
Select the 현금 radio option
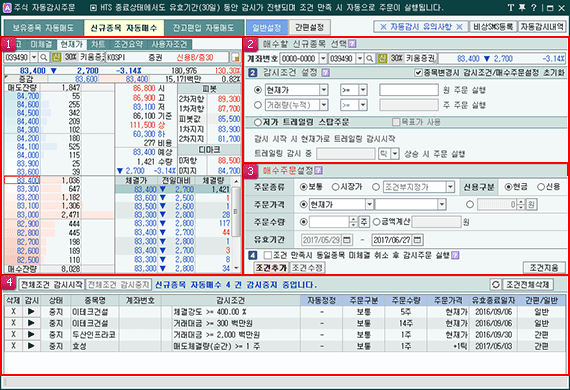(x=509, y=187)
